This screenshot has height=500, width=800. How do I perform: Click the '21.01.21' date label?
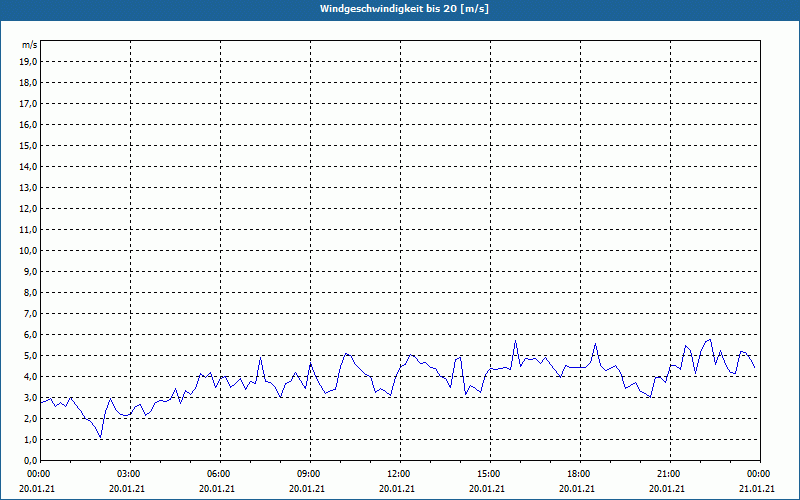click(757, 488)
